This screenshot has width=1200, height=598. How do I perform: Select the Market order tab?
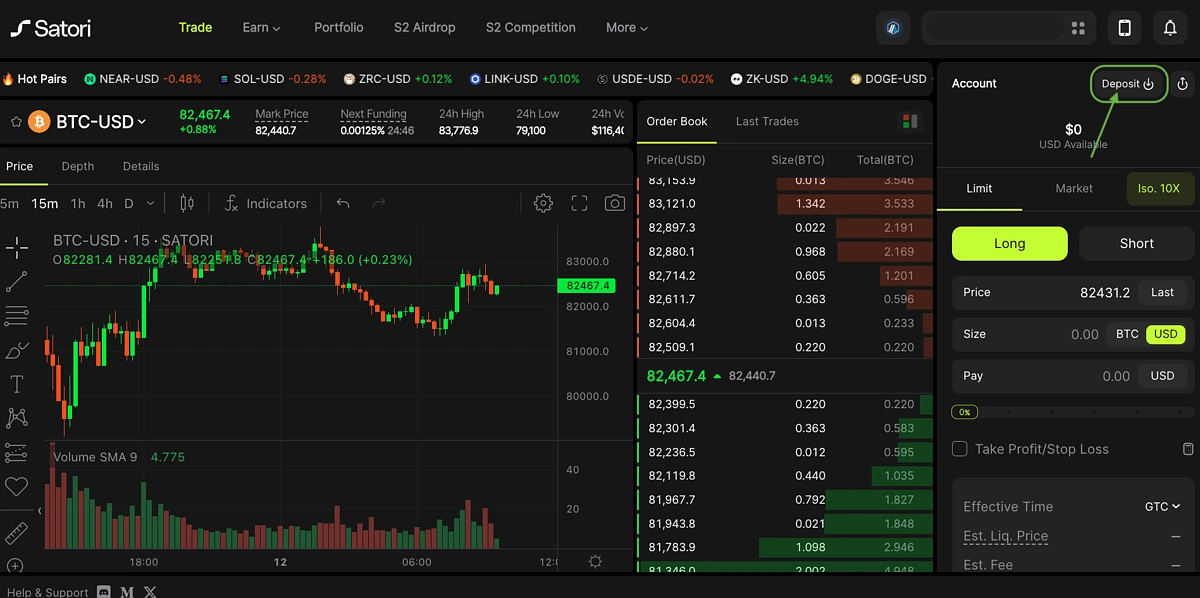tap(1074, 188)
